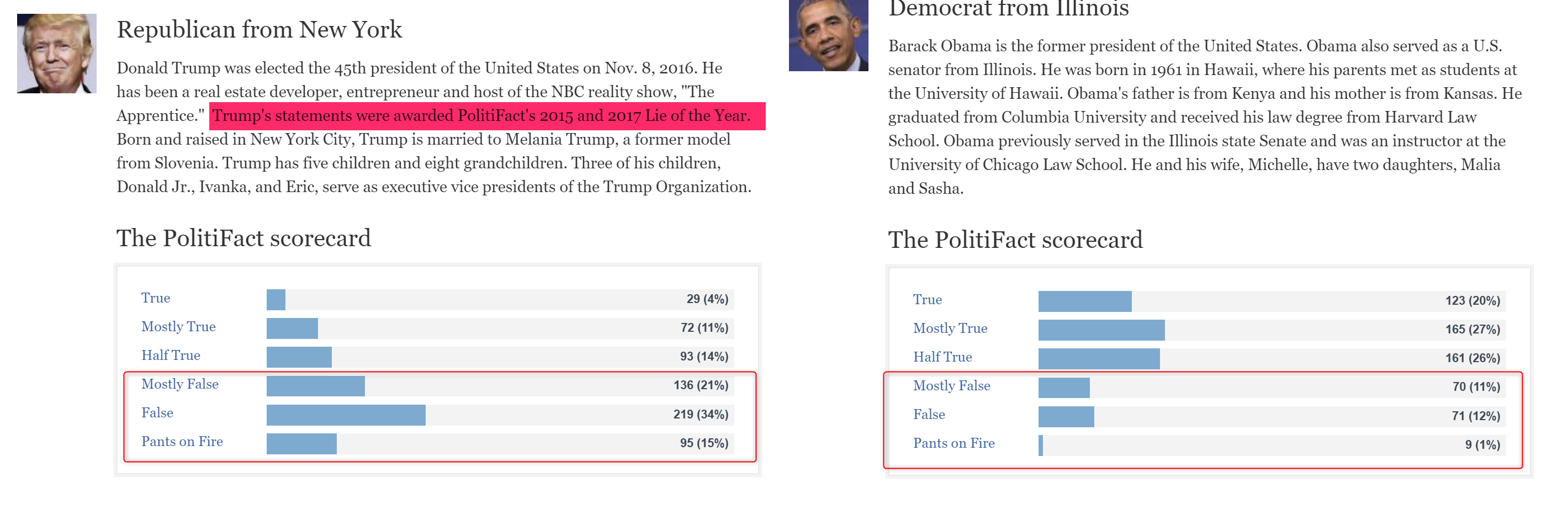Click Obama's Pants on Fire bar showing 9 (1%)
Viewport: 1568px width, 509px height.
(1272, 445)
